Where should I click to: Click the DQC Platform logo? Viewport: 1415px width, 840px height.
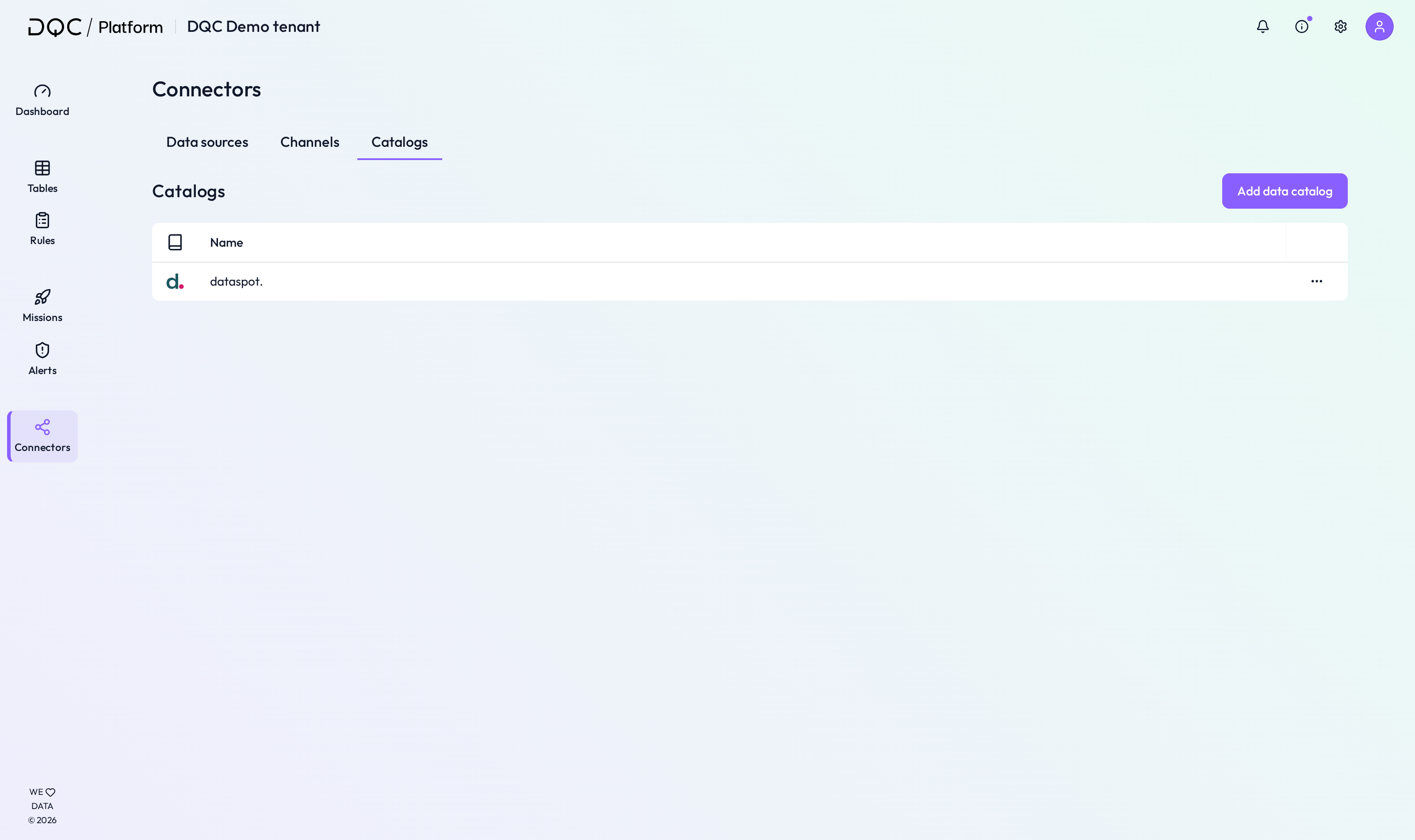pyautogui.click(x=96, y=27)
